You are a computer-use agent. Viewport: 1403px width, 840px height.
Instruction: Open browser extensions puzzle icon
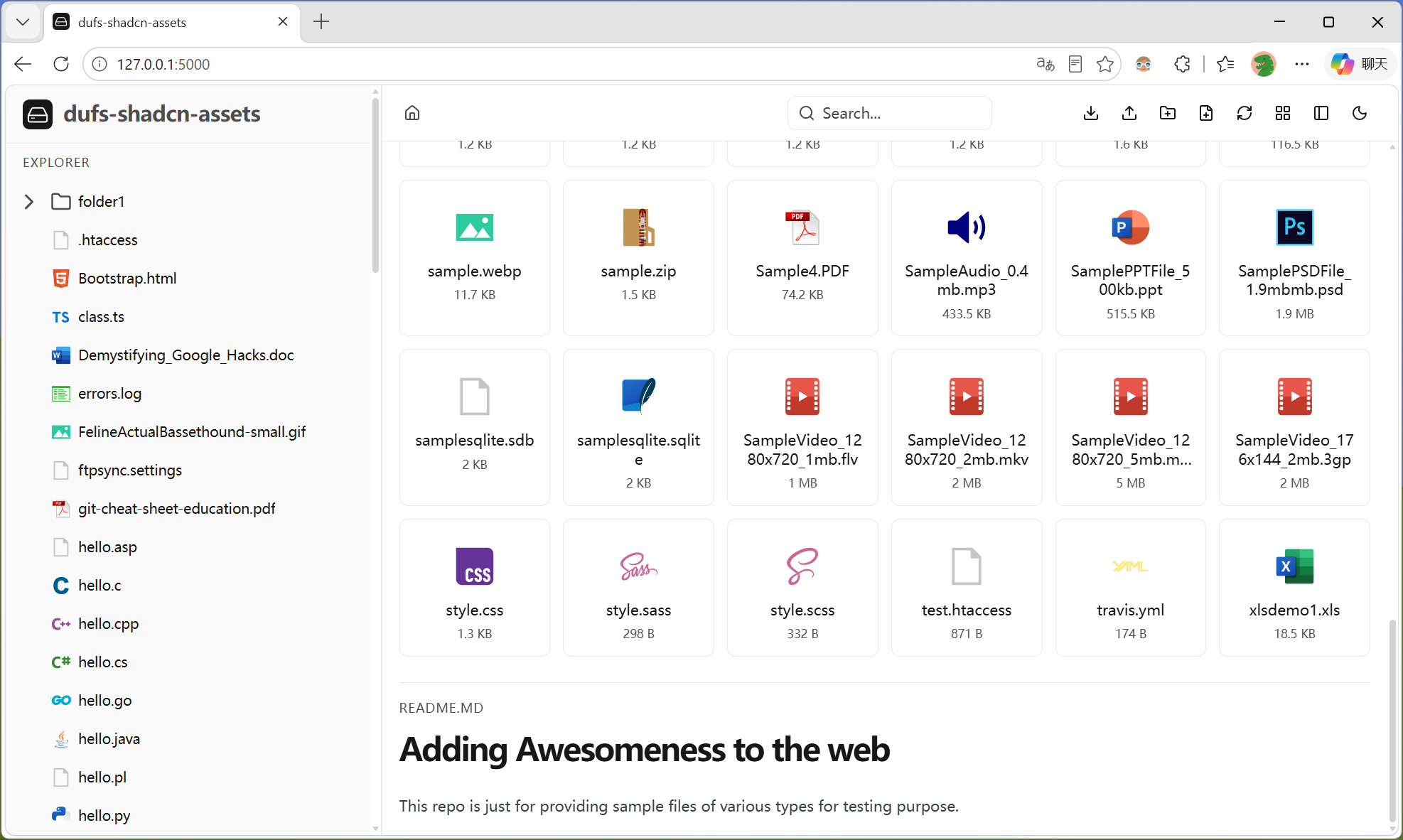pos(1182,64)
